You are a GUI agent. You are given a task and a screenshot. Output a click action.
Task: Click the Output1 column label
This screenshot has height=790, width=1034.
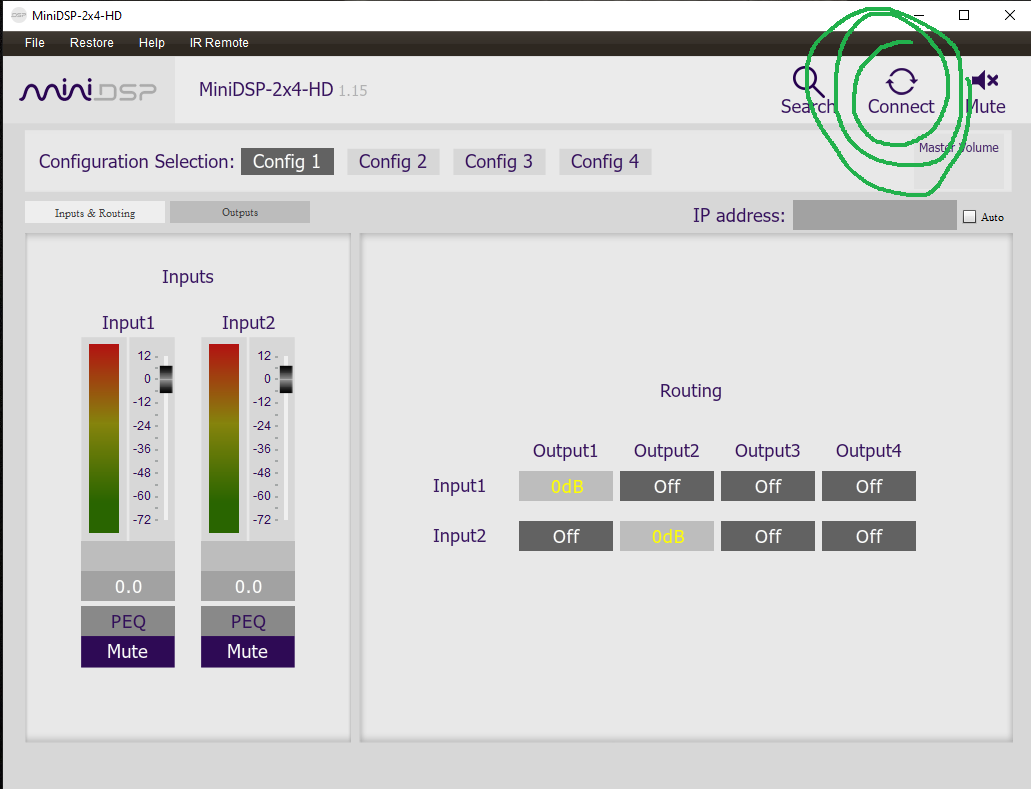pyautogui.click(x=565, y=451)
